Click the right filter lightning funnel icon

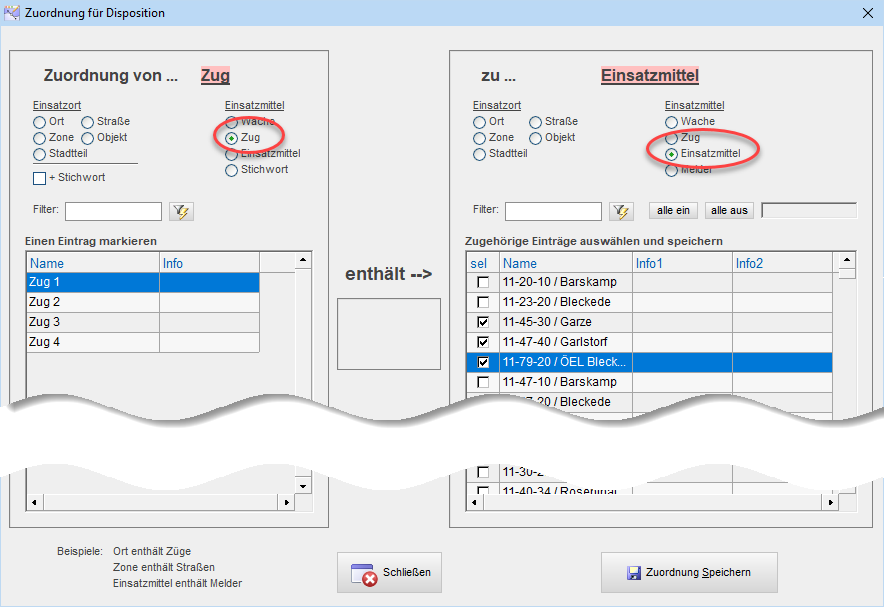point(621,211)
